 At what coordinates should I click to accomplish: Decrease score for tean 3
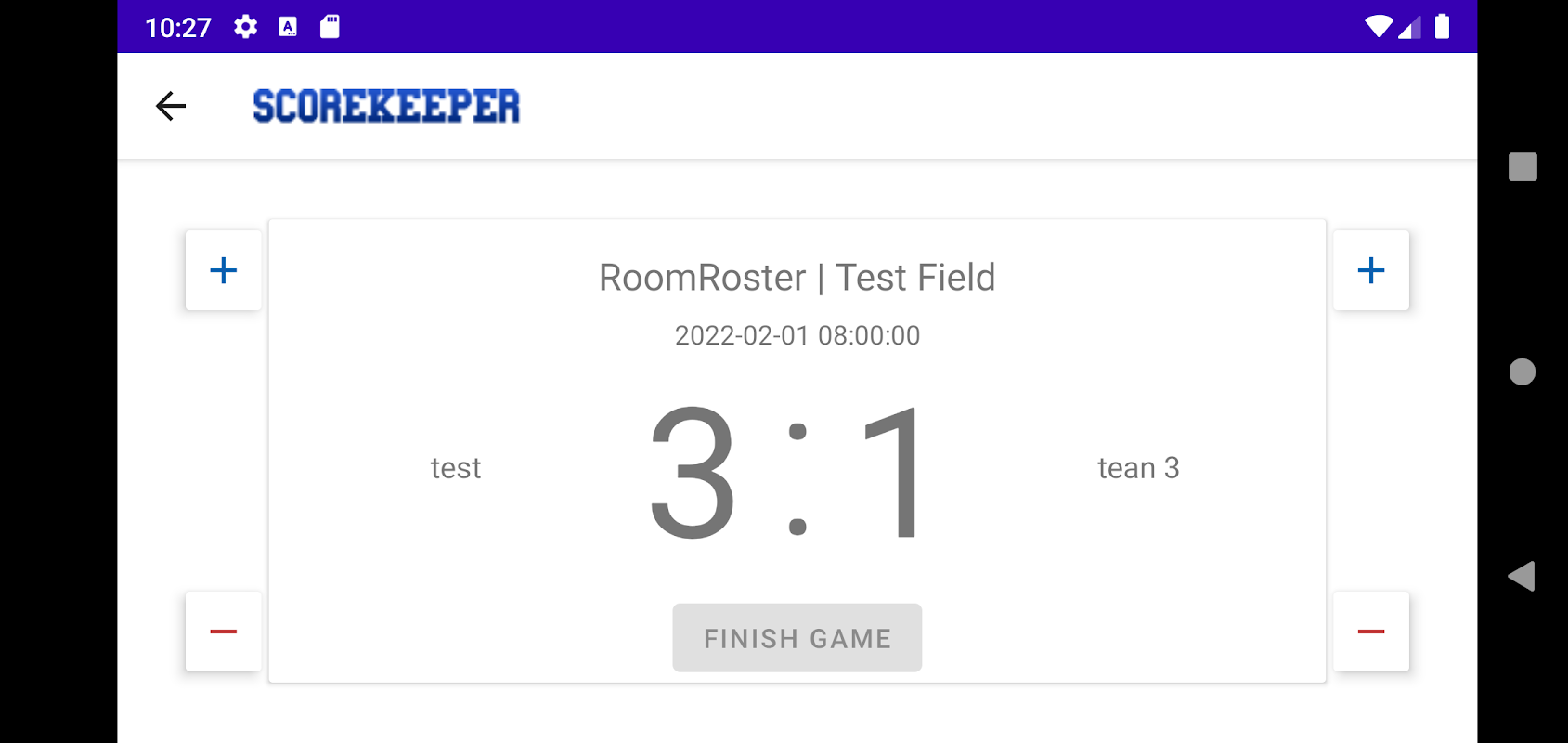[x=1371, y=632]
